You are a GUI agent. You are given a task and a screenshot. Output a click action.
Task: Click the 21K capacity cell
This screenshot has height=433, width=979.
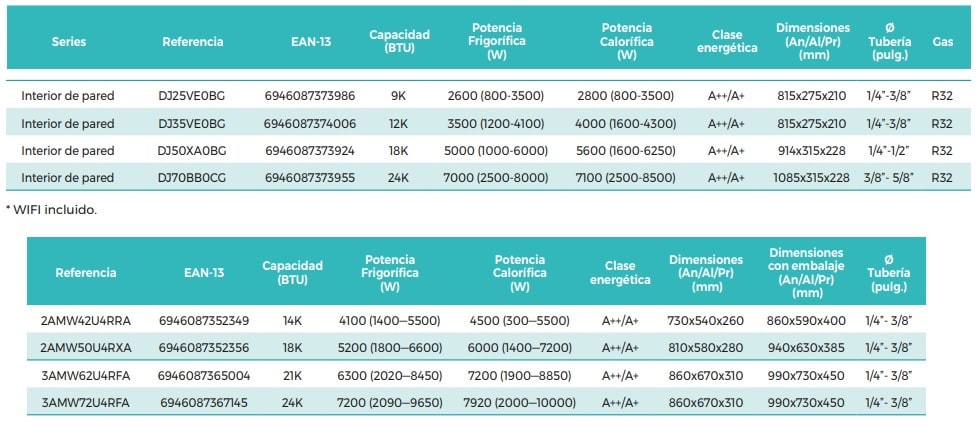pos(292,375)
